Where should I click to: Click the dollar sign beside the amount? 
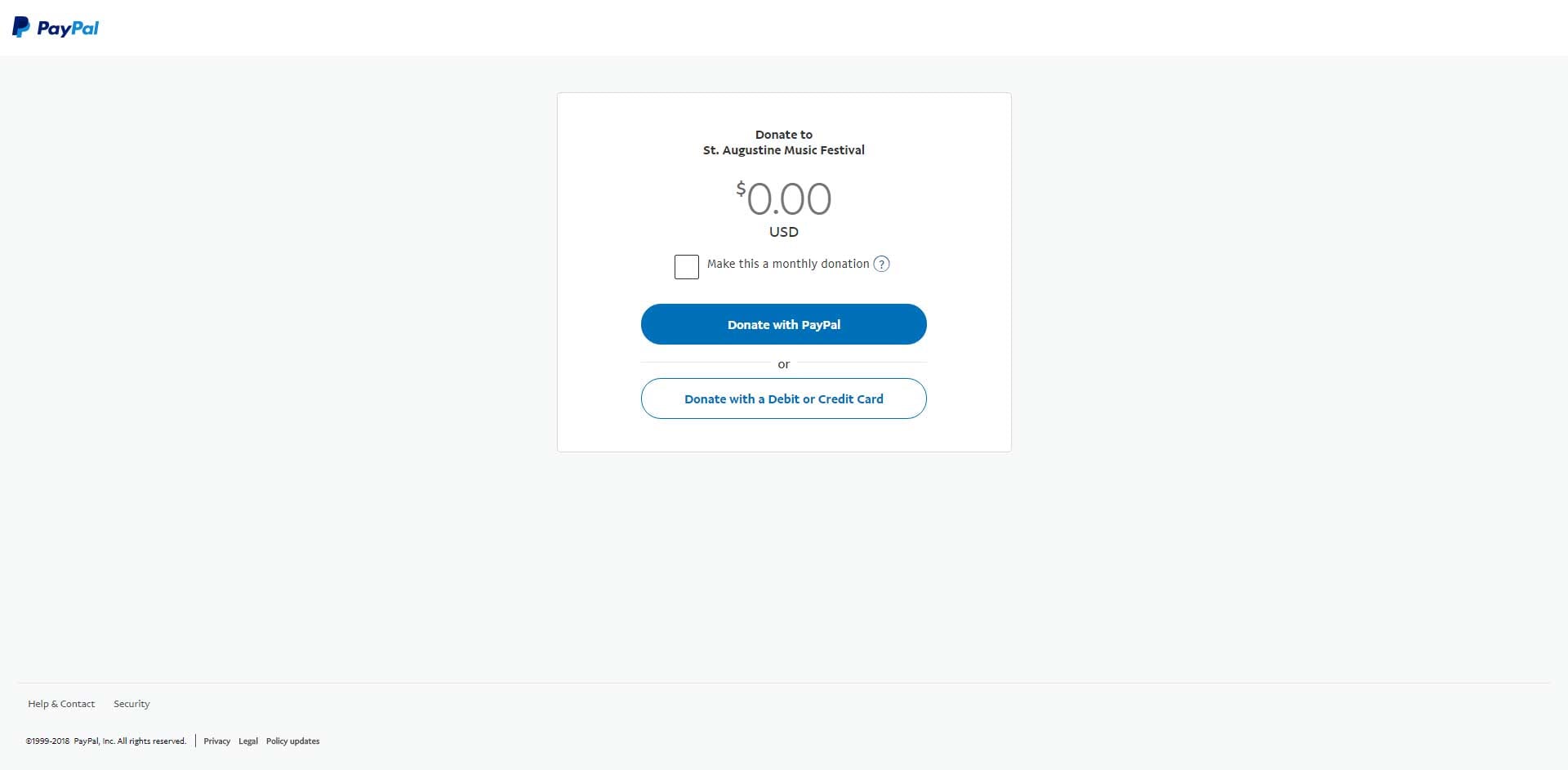(x=741, y=189)
